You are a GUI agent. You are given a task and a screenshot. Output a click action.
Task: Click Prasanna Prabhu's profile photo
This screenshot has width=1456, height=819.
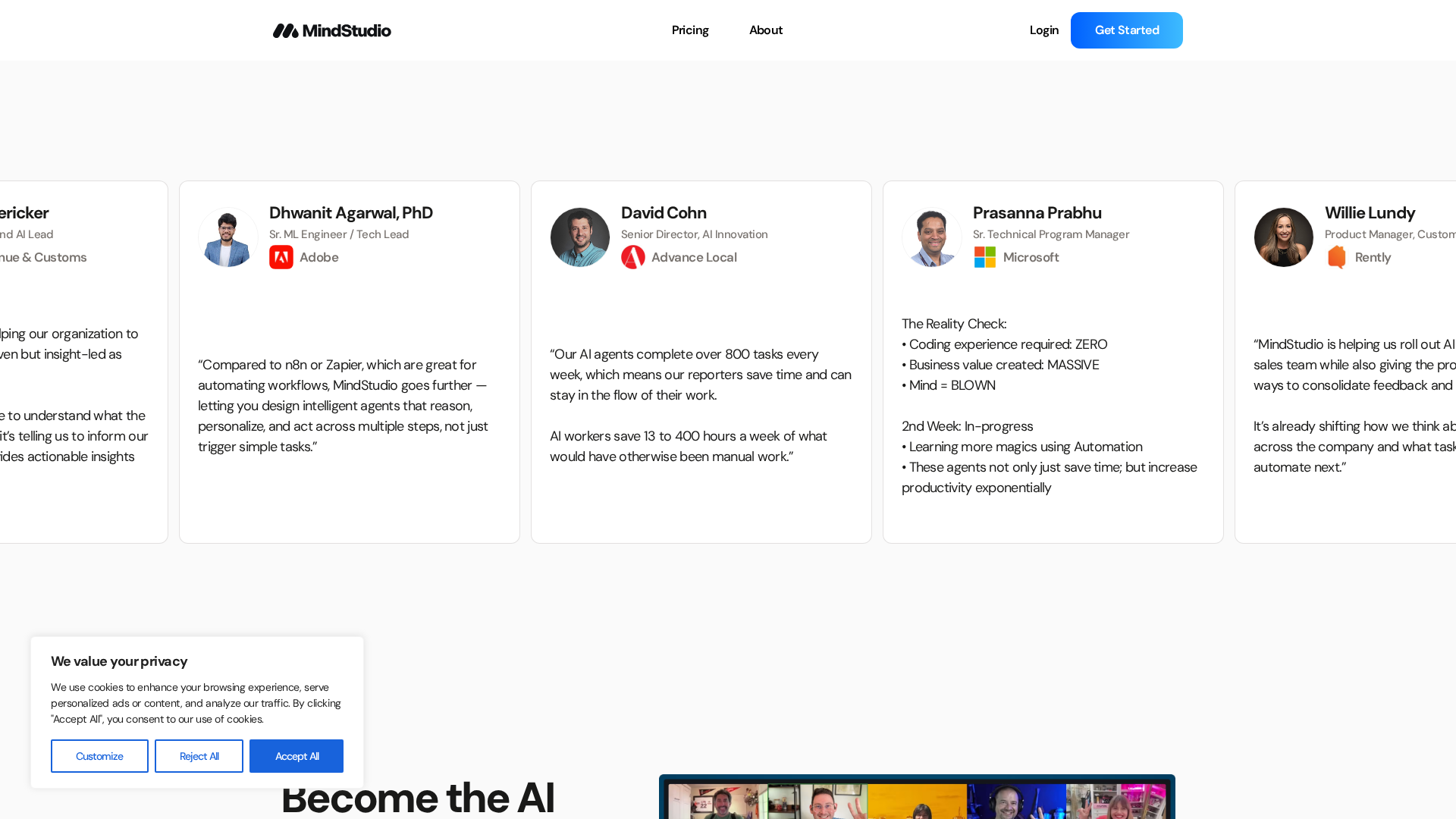click(x=932, y=237)
